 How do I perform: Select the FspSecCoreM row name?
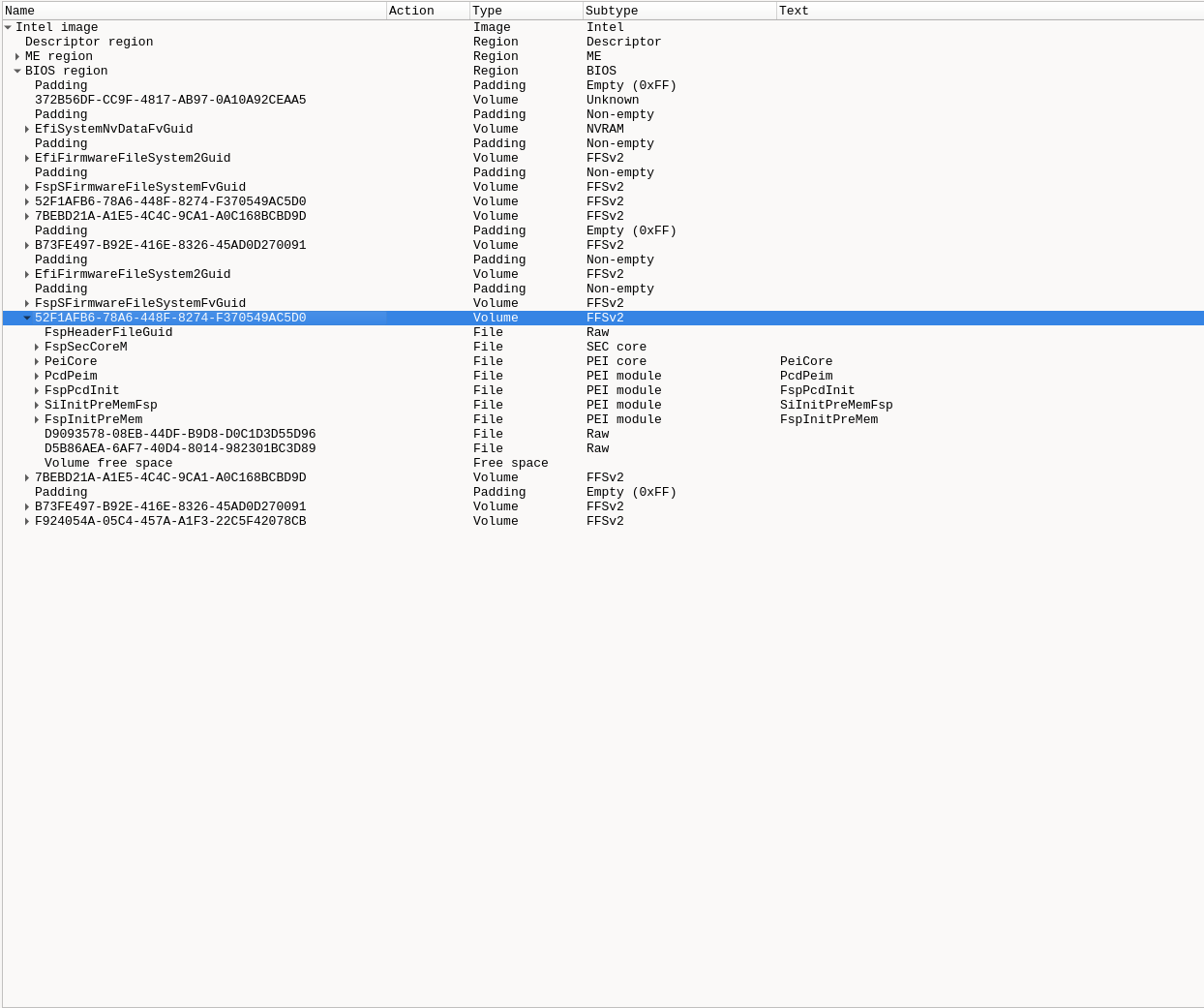pyautogui.click(x=86, y=347)
